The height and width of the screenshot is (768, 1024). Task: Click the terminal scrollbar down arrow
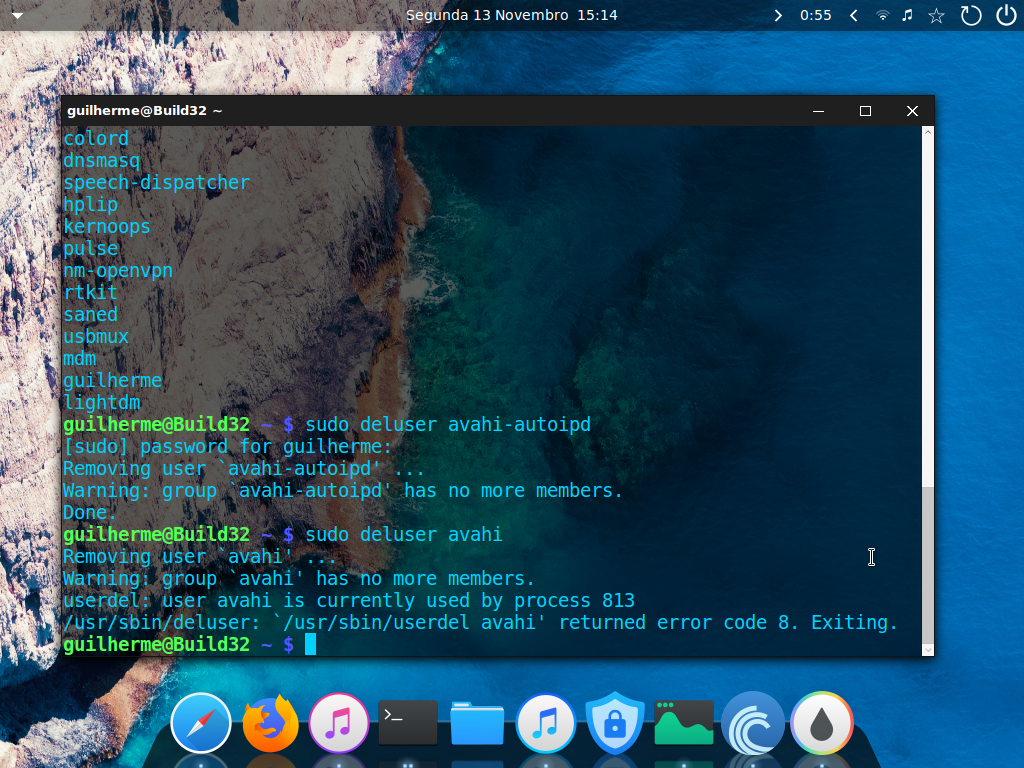[928, 650]
